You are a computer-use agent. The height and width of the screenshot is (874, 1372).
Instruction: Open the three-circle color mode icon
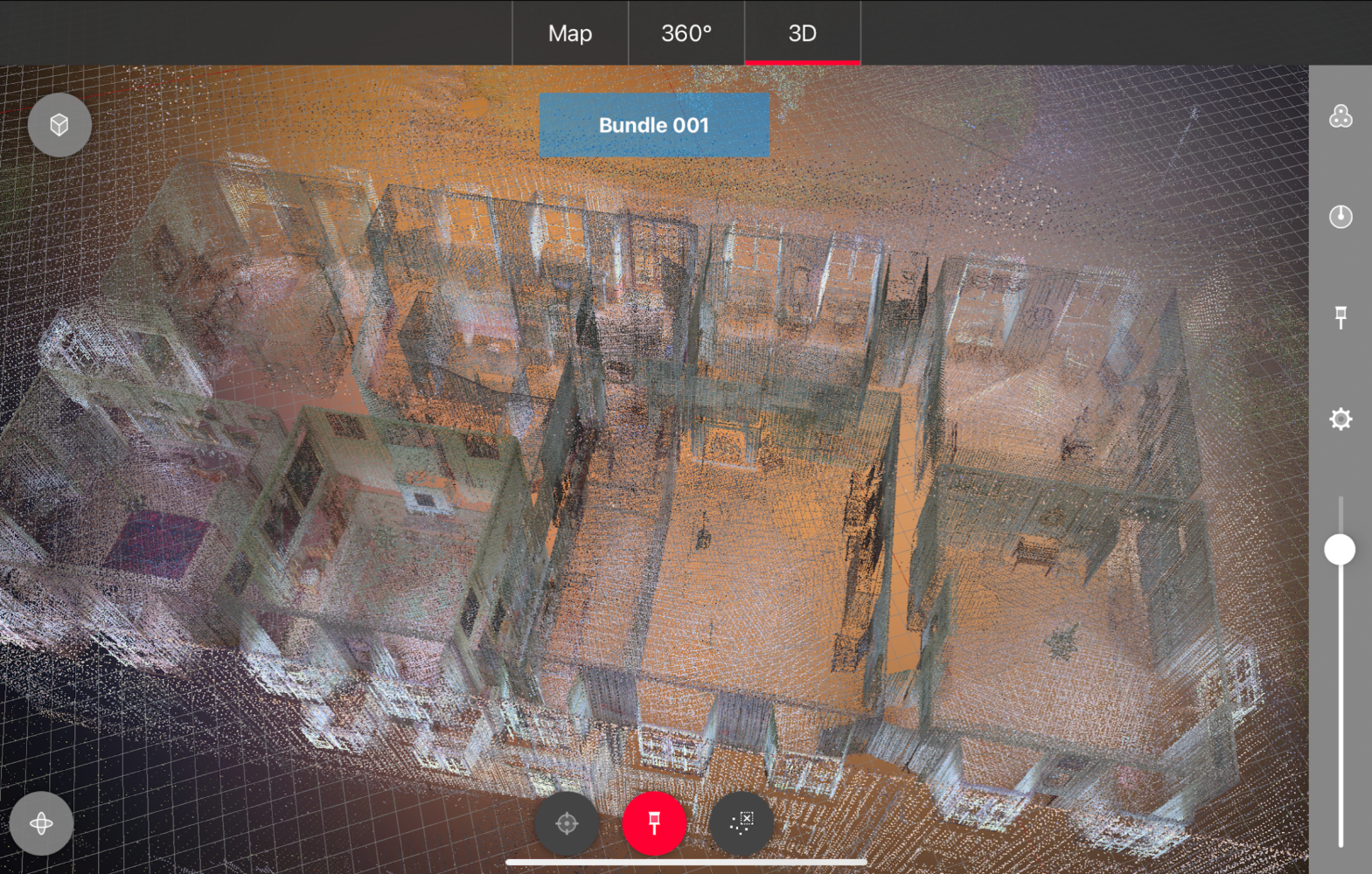point(1341,116)
